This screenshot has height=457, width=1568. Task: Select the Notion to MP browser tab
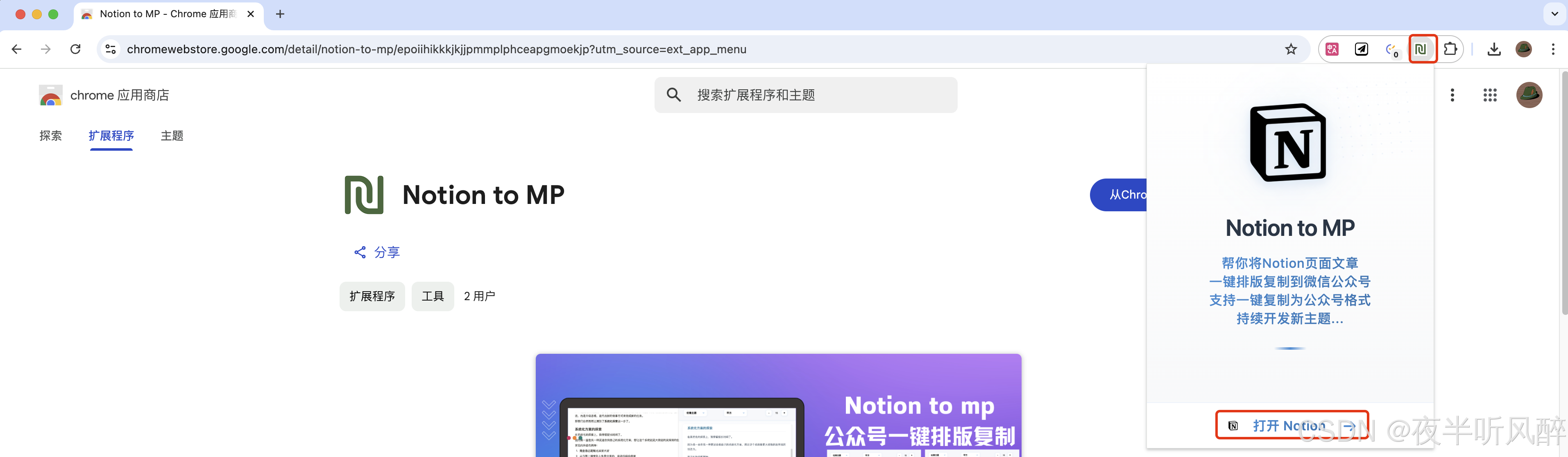coord(169,14)
